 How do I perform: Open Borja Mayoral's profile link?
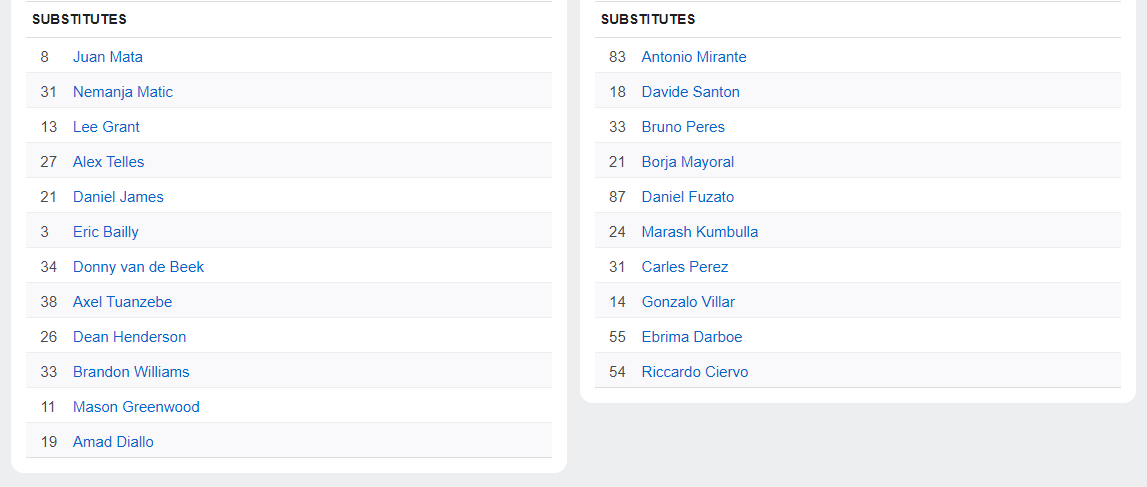[688, 162]
